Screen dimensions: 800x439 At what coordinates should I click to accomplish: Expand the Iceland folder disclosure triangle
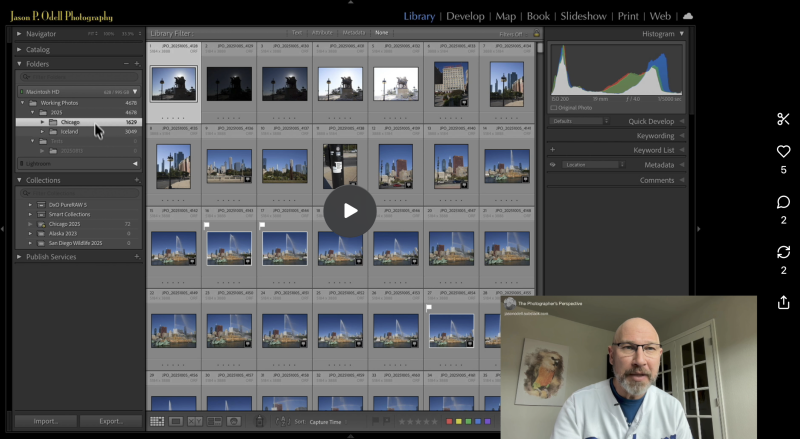(x=42, y=132)
